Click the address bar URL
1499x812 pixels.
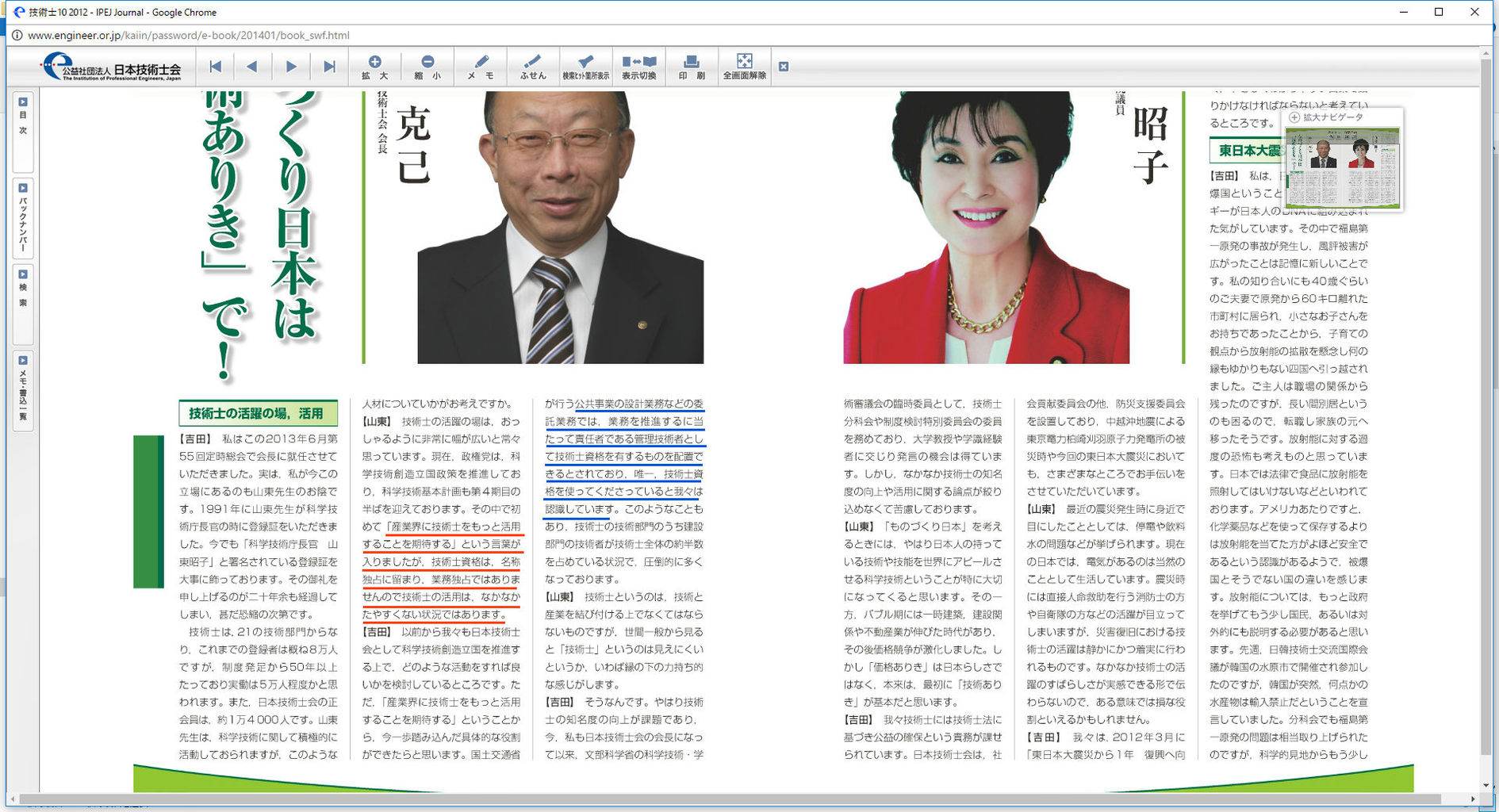[189, 35]
